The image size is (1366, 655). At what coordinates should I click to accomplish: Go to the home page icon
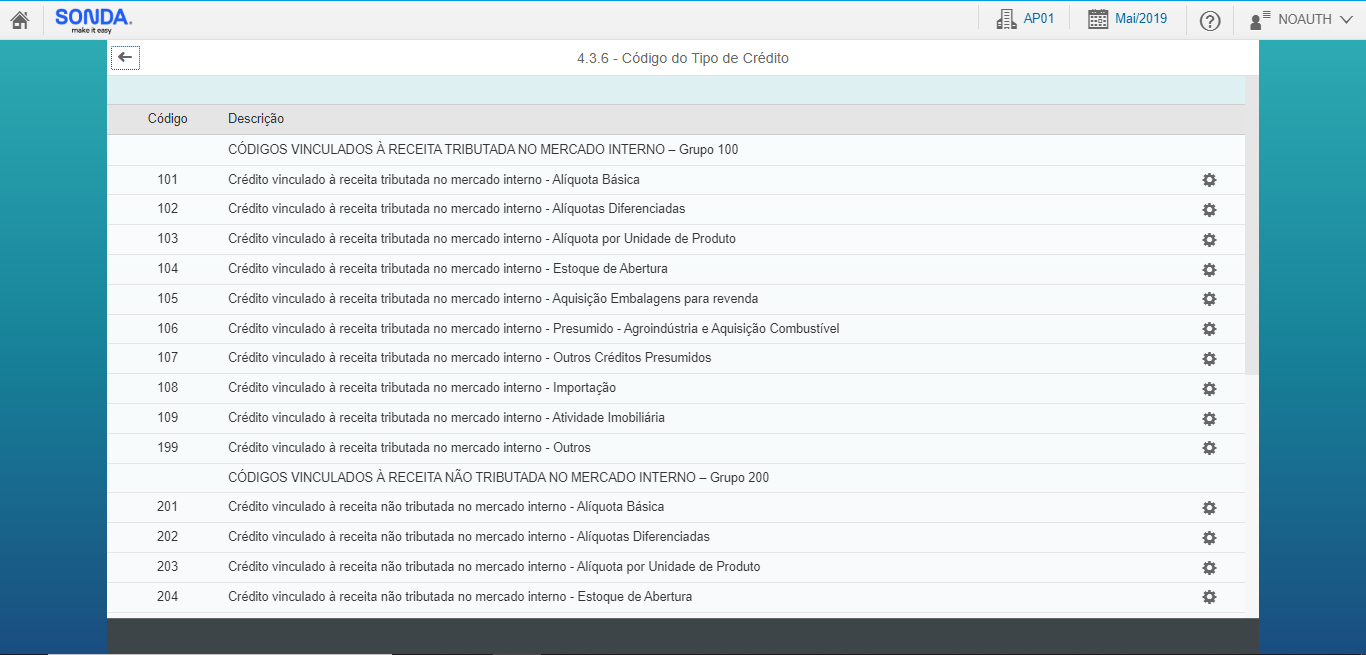(20, 20)
